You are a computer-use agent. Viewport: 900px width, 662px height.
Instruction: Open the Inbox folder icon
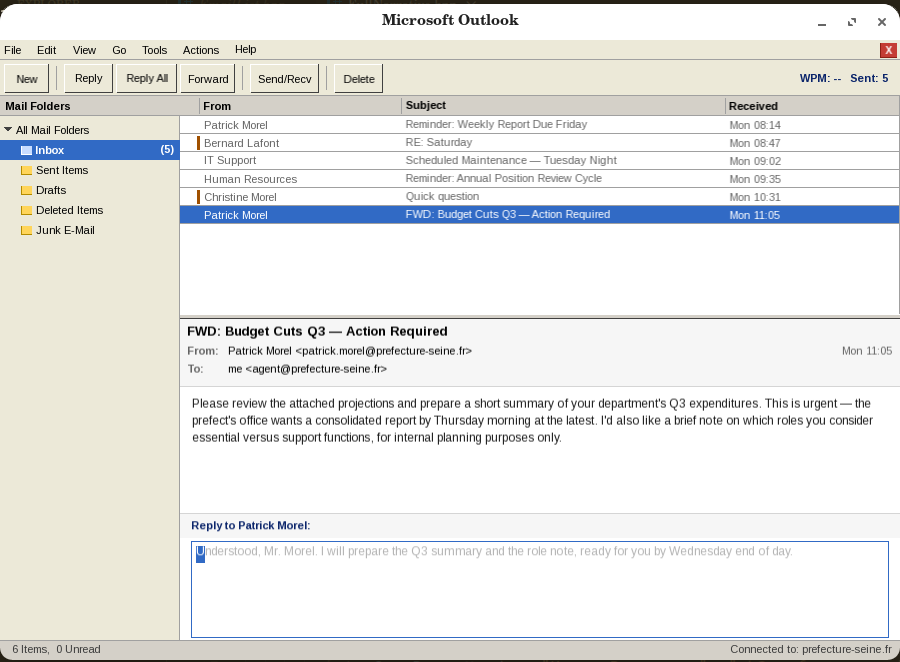click(x=26, y=150)
